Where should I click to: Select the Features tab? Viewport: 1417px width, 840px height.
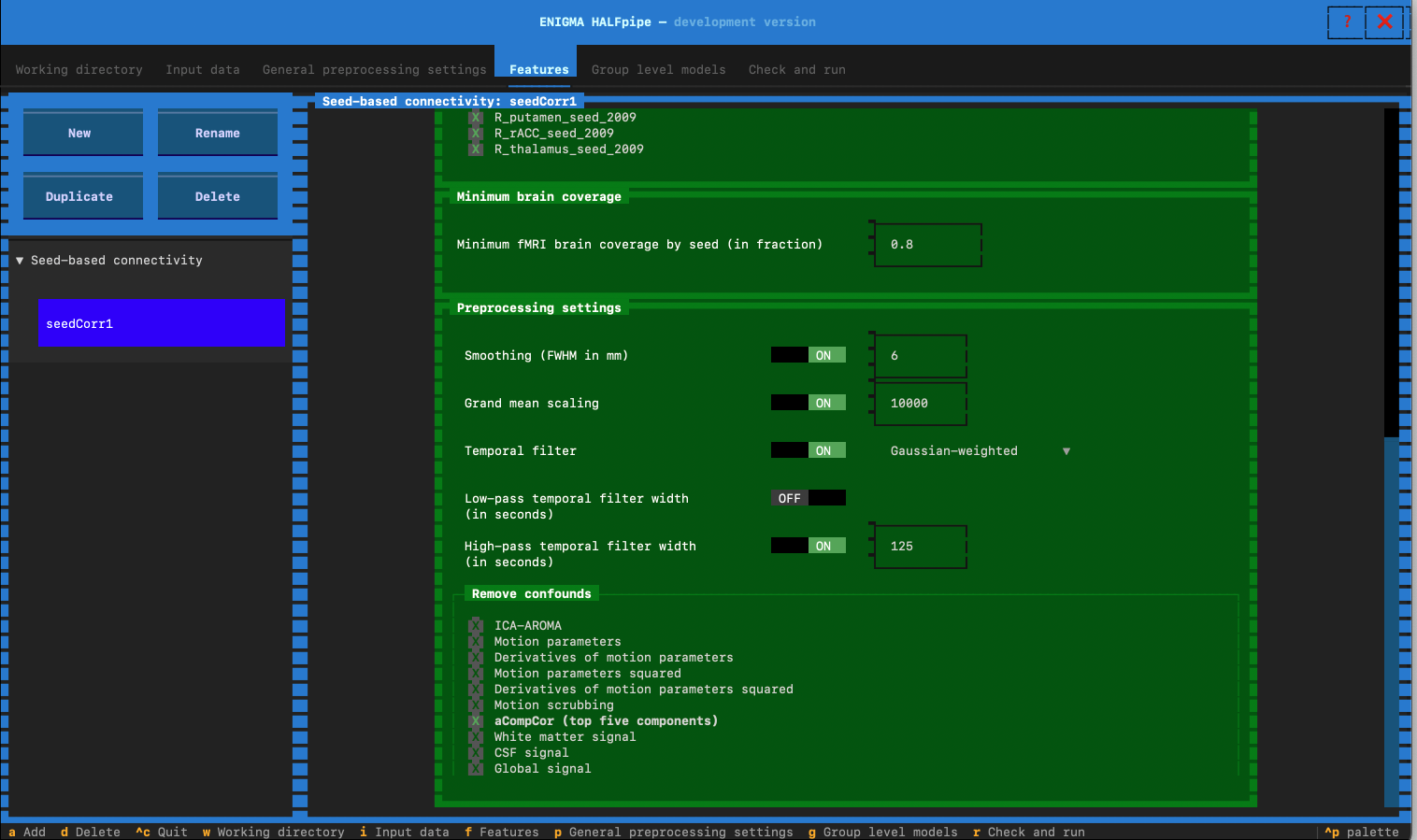point(539,70)
